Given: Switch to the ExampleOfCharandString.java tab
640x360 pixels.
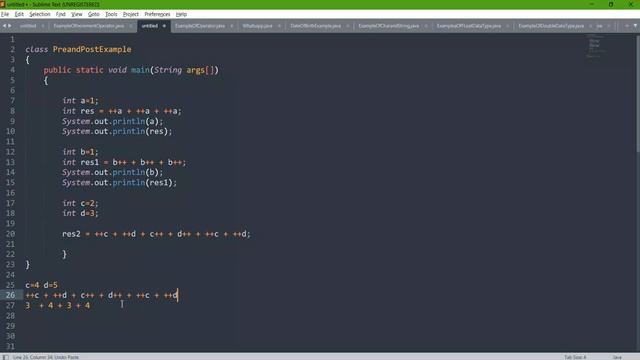Looking at the screenshot, I should click(389, 26).
